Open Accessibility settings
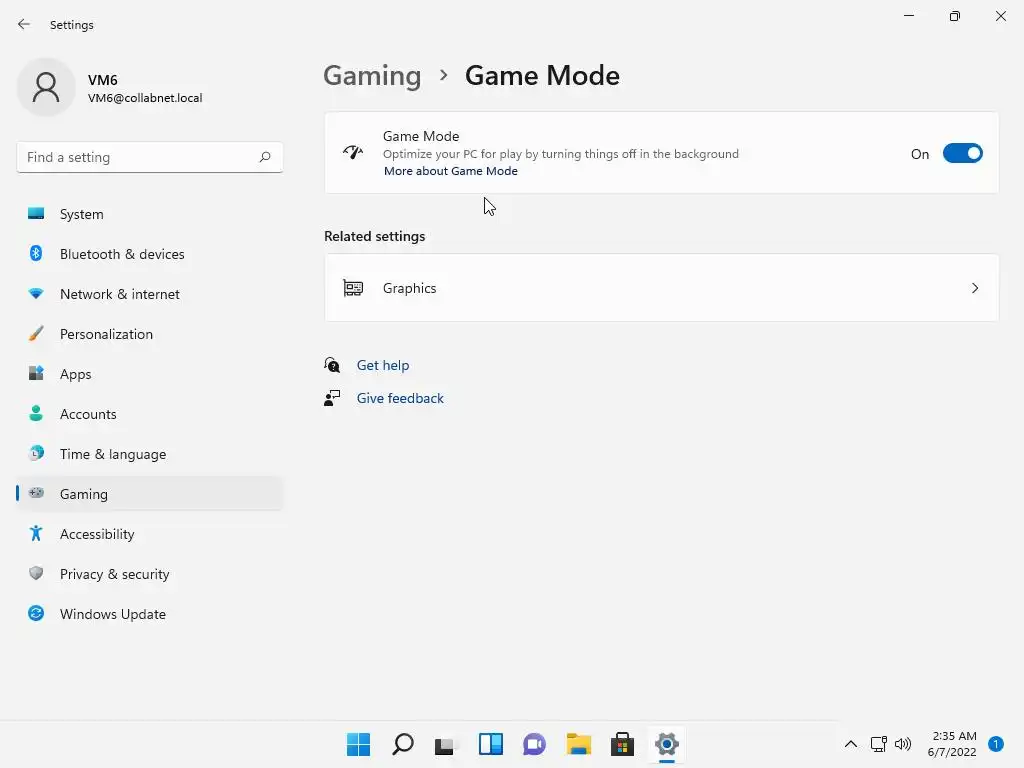 [x=150, y=534]
